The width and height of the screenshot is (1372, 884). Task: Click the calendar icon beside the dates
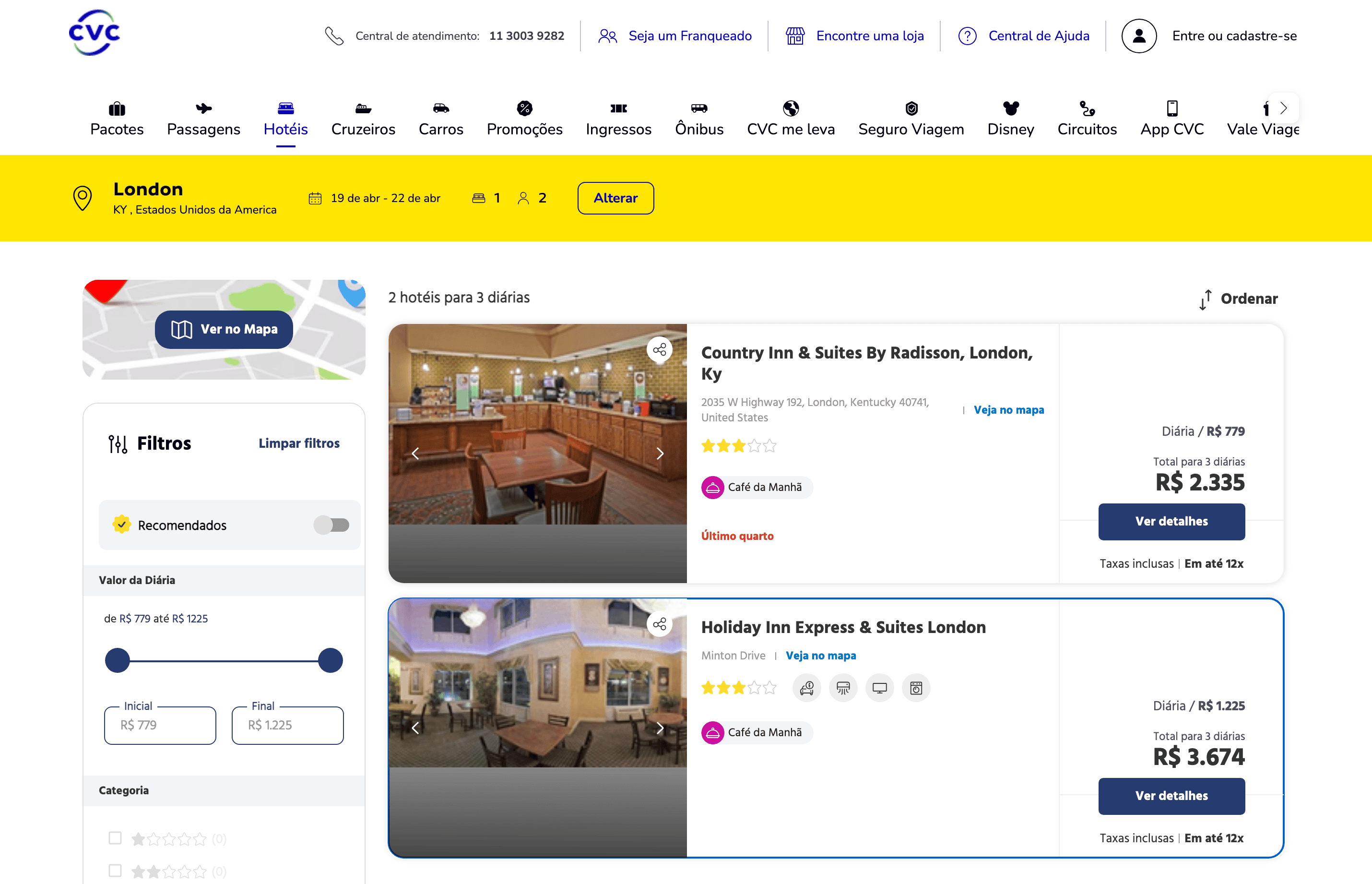pyautogui.click(x=315, y=199)
